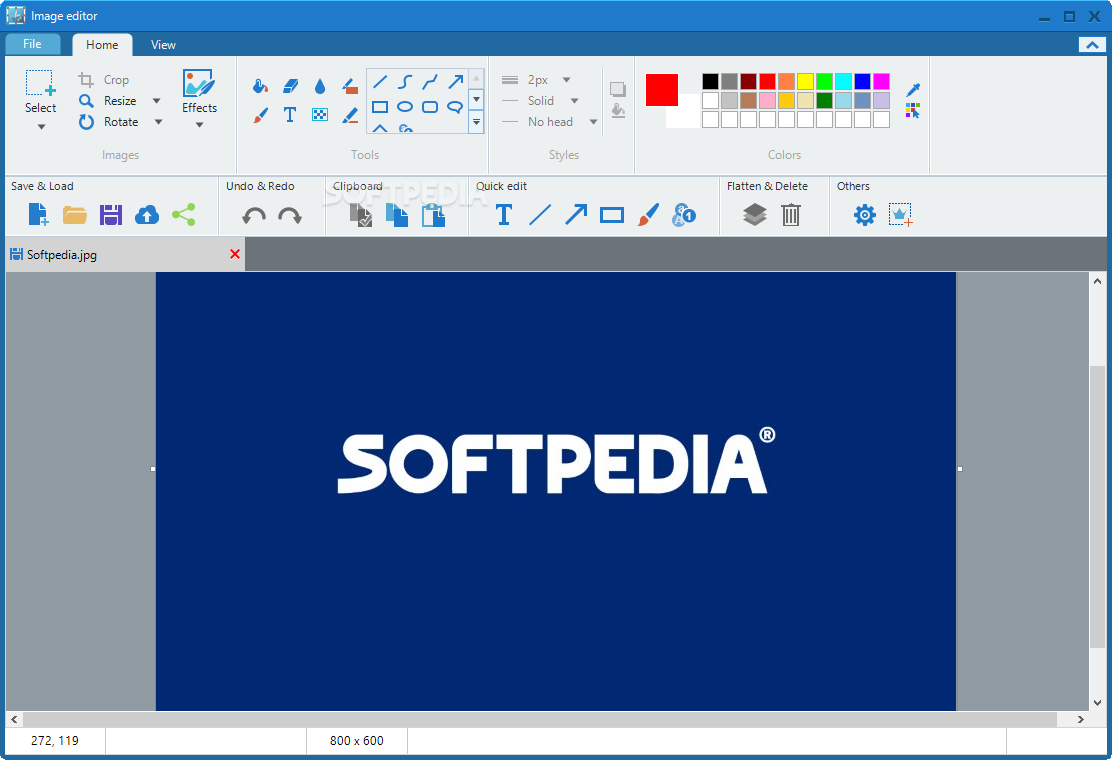Open the Solid line style dropdown
1112x760 pixels.
pyautogui.click(x=574, y=101)
